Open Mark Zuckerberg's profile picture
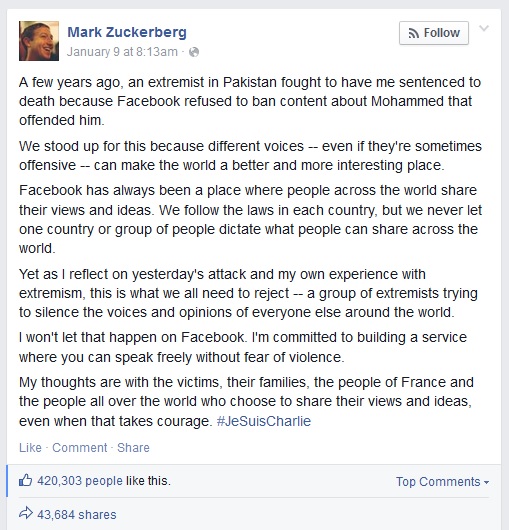The width and height of the screenshot is (509, 530). [x=39, y=41]
